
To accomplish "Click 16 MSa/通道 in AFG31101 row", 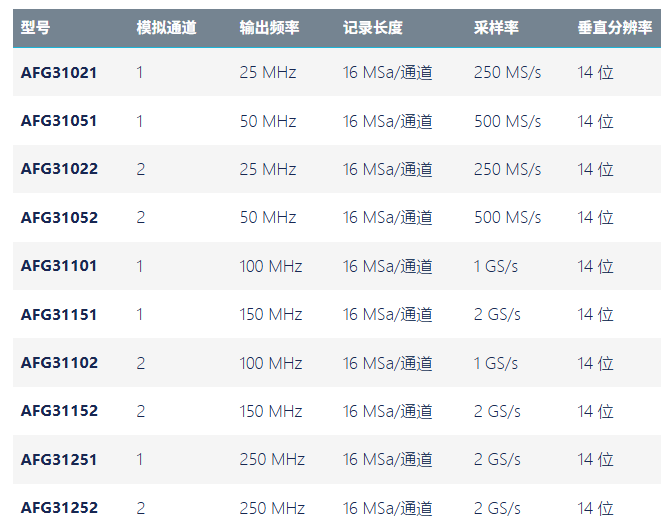I will click(387, 266).
